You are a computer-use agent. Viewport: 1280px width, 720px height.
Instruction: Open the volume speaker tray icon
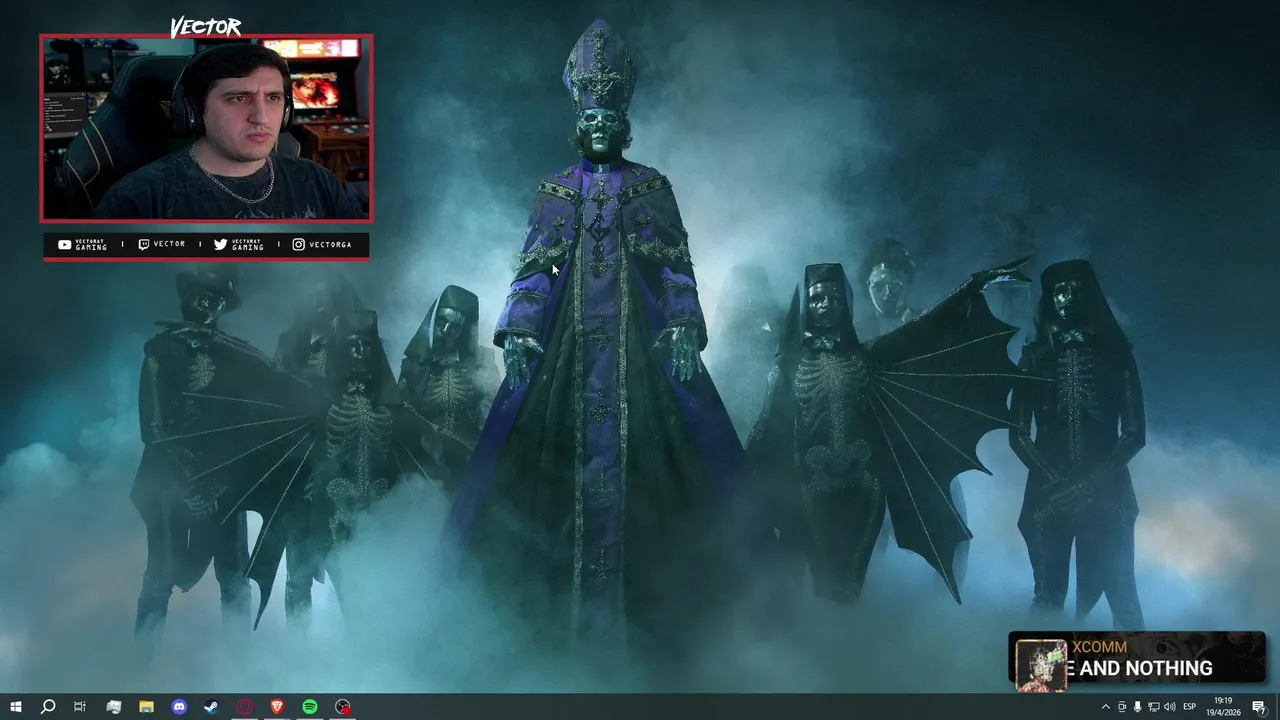click(x=1169, y=707)
